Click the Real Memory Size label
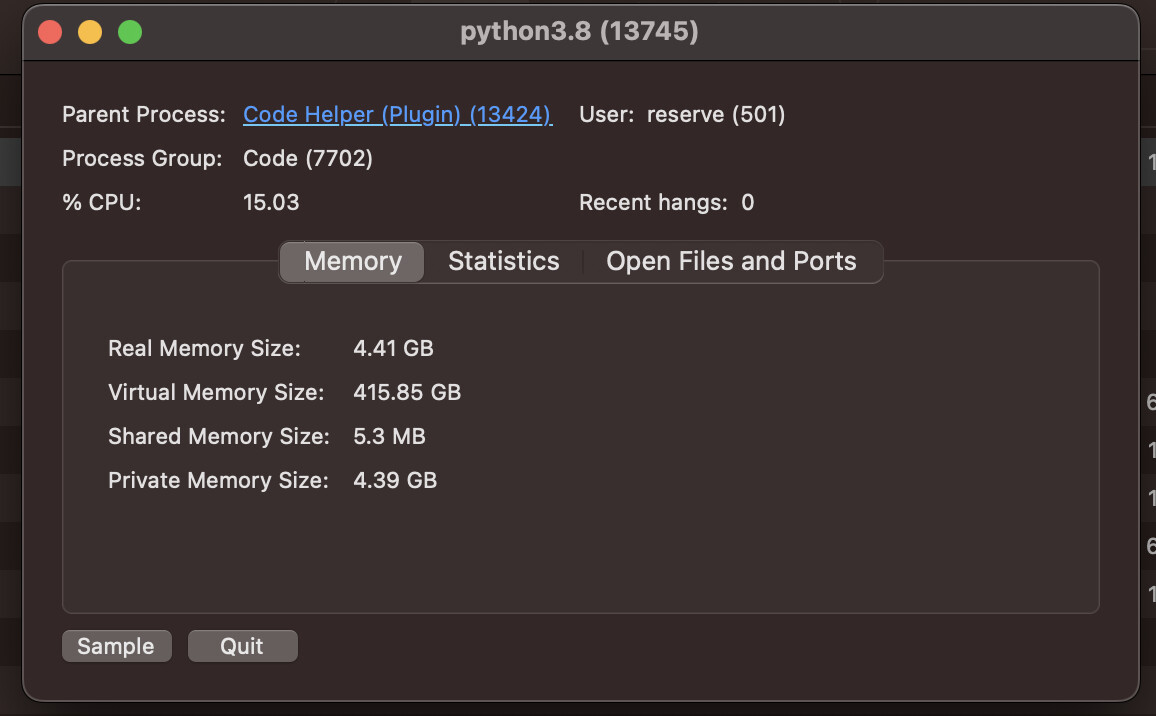This screenshot has height=716, width=1156. point(204,348)
